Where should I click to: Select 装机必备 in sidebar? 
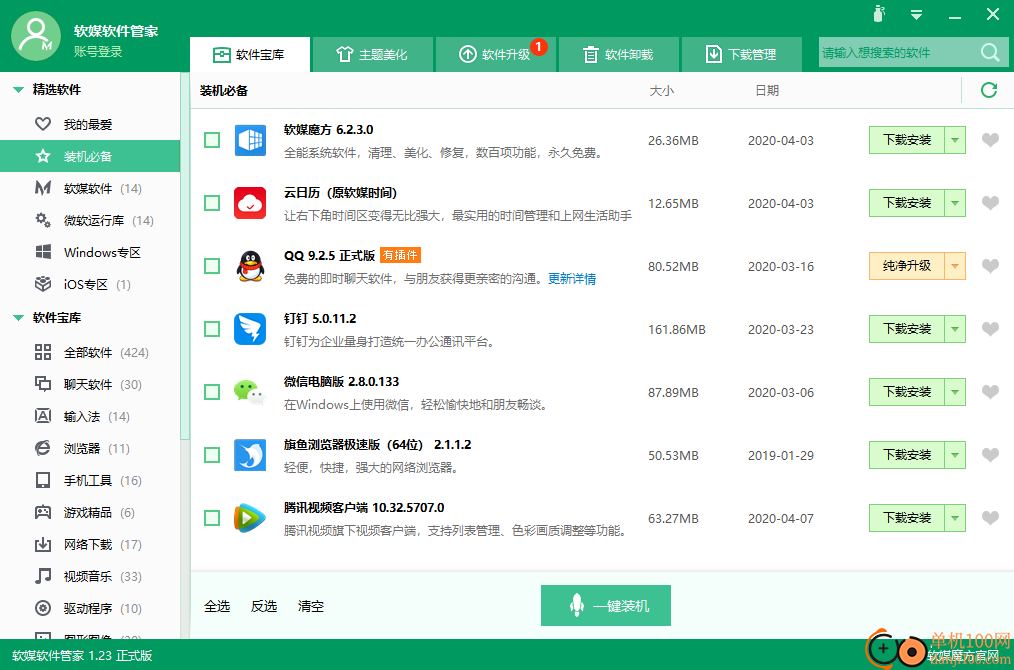[91, 156]
